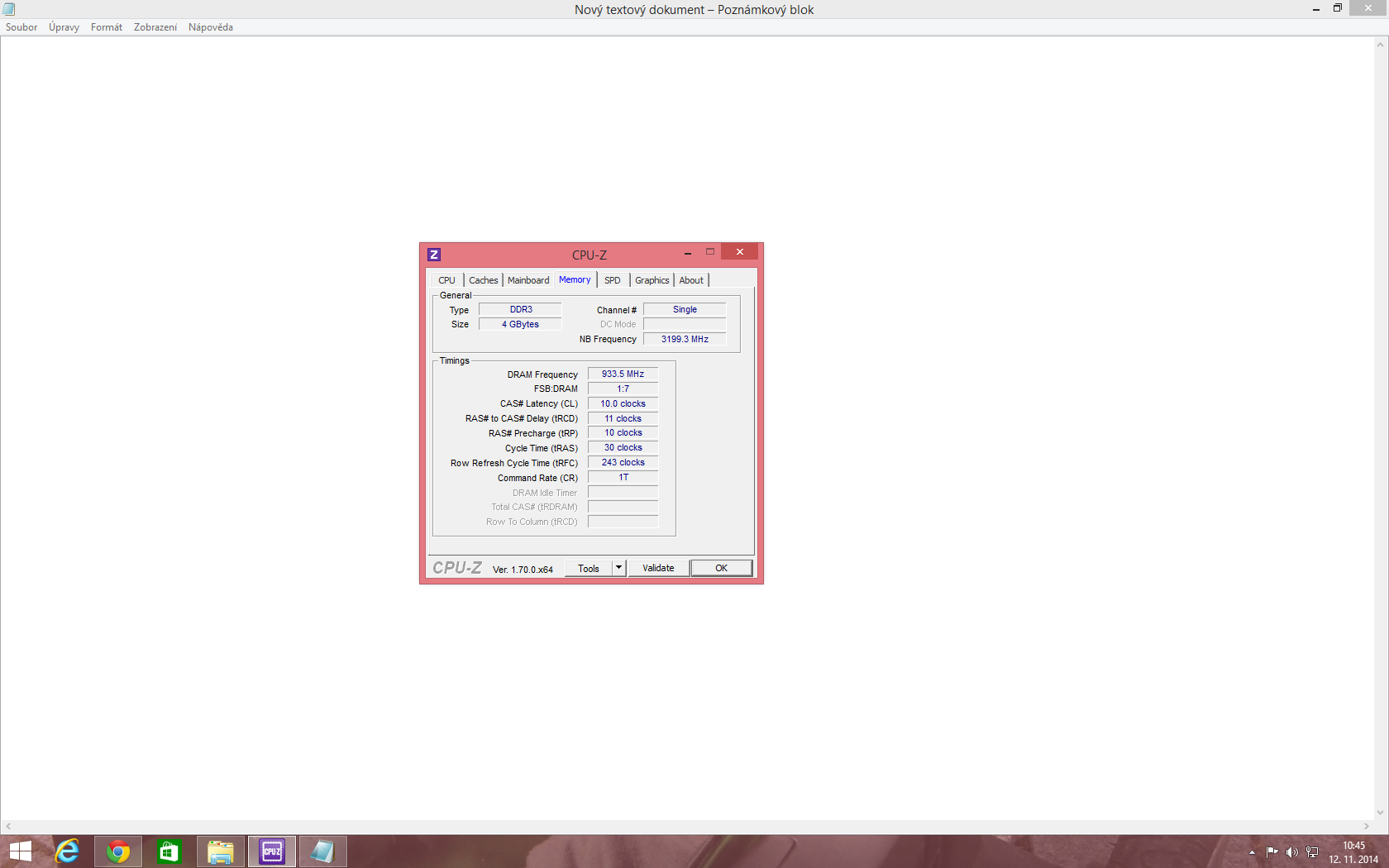The width and height of the screenshot is (1389, 868).
Task: Open the Formát menu
Action: pos(107,27)
